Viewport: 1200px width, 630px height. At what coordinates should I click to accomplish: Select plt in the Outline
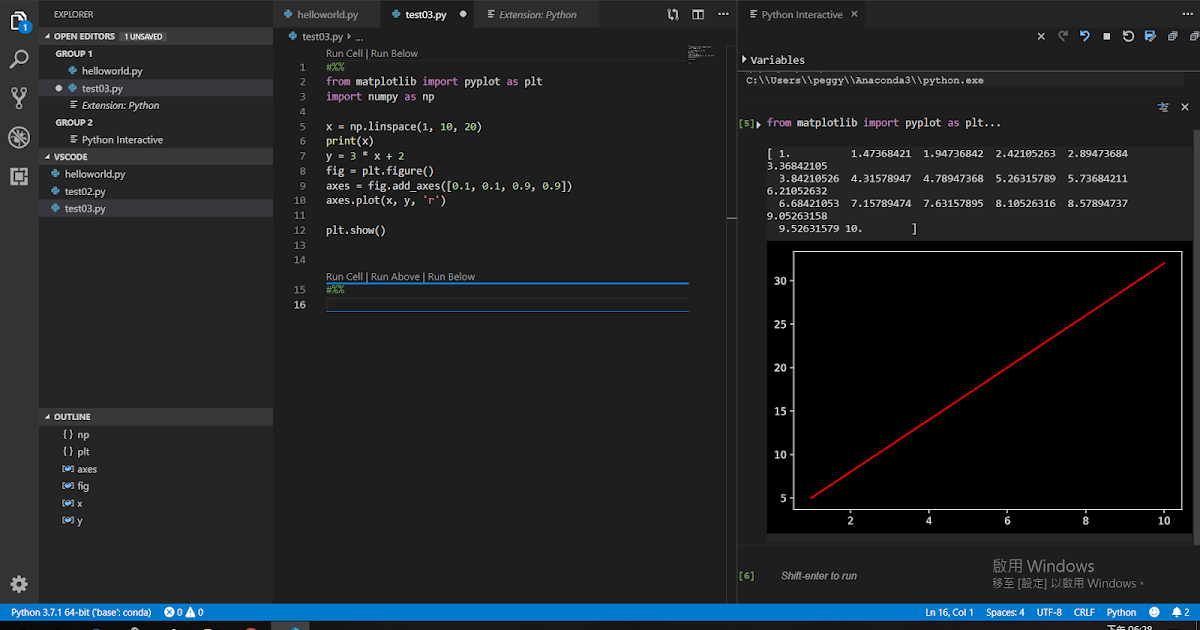155,452
